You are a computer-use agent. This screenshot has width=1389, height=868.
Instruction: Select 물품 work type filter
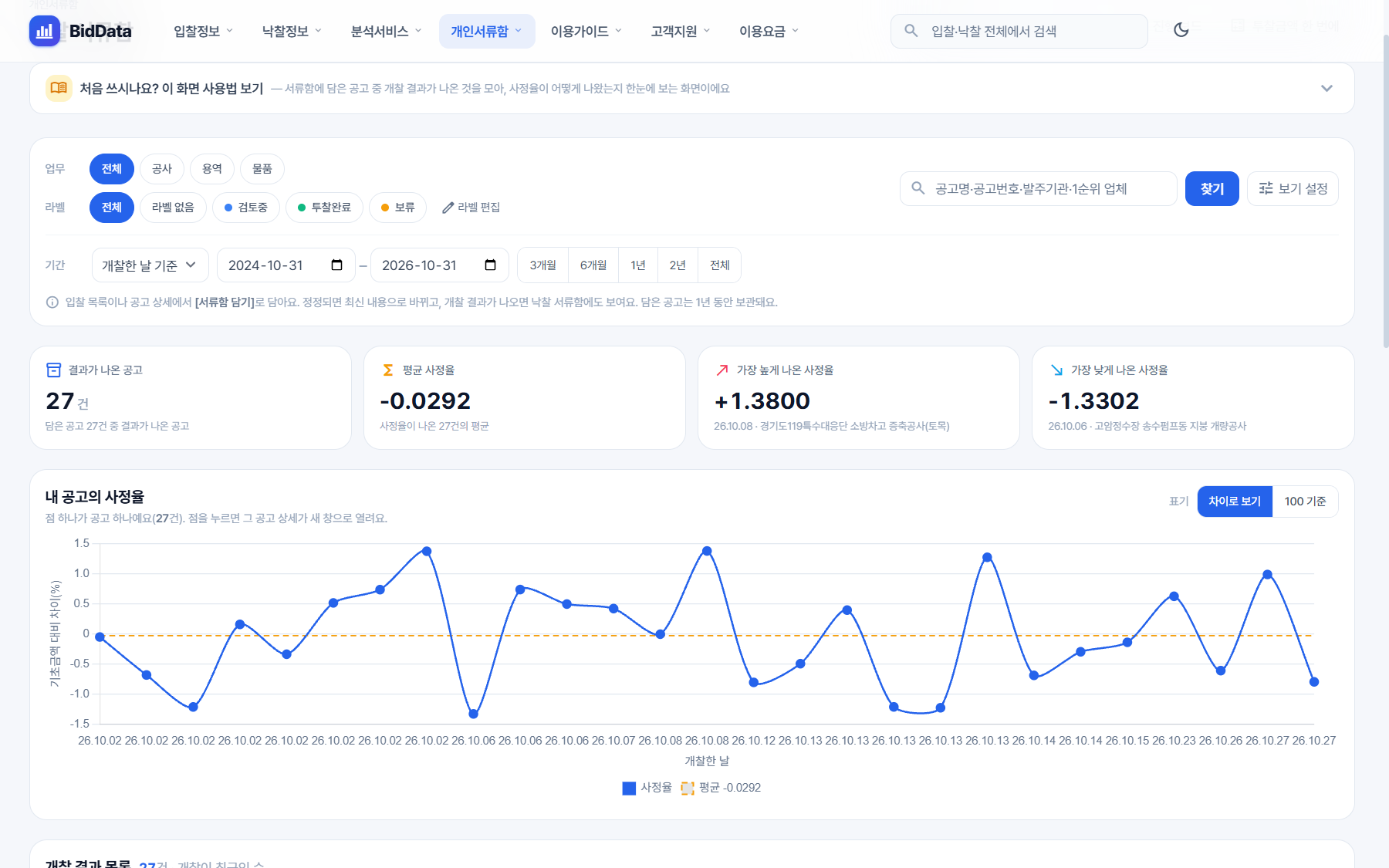[262, 169]
